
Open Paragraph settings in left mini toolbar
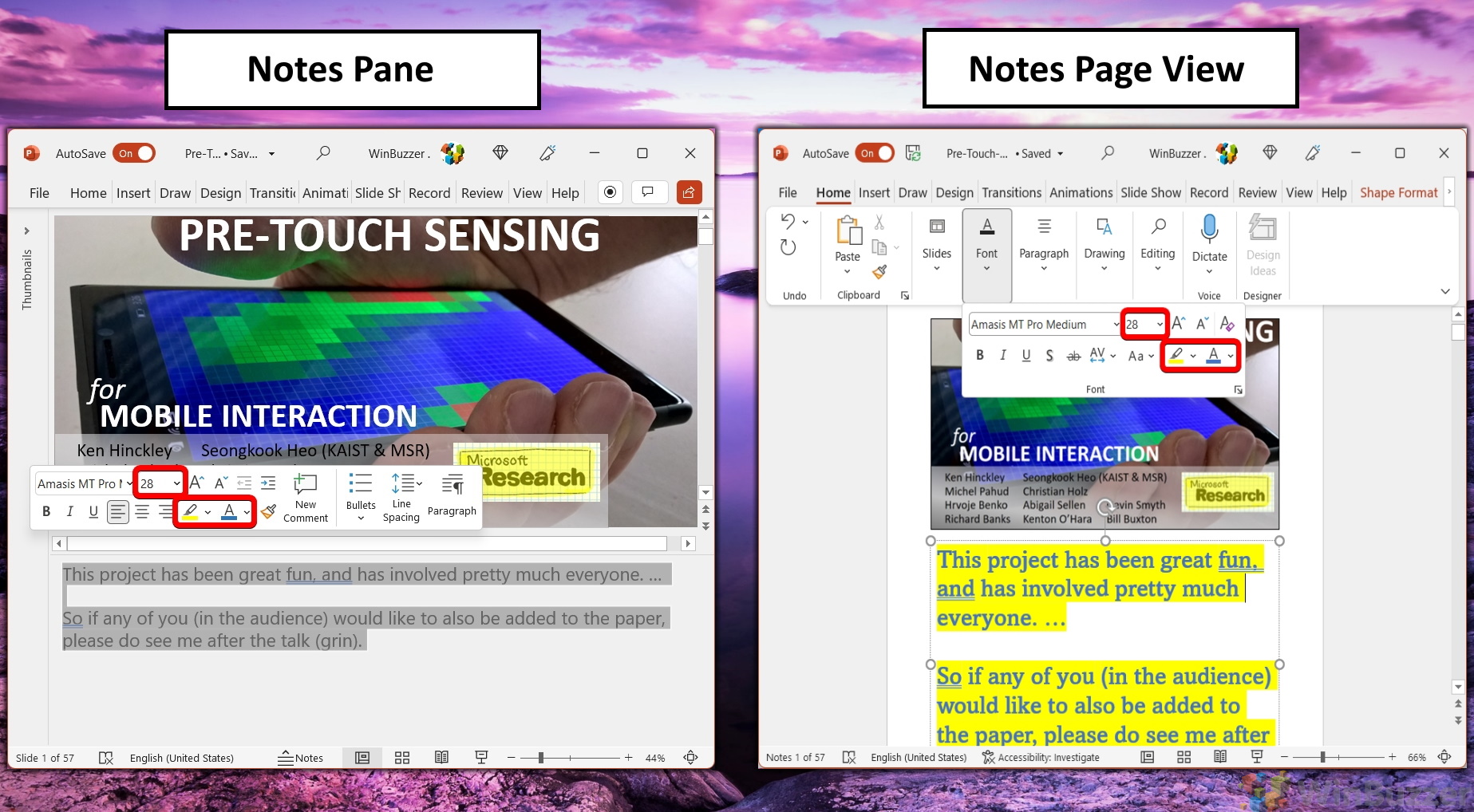[x=452, y=495]
